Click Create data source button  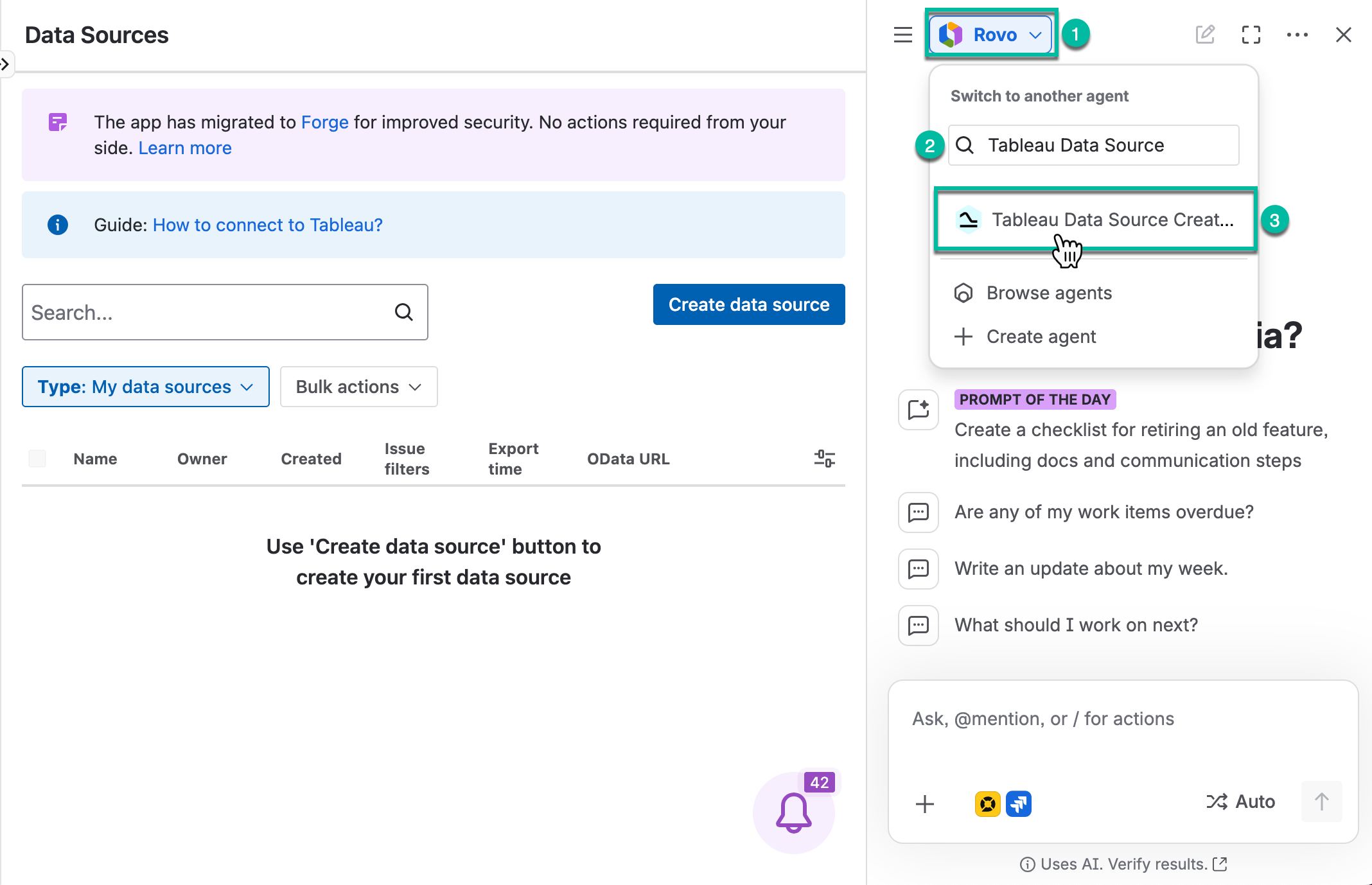(749, 304)
